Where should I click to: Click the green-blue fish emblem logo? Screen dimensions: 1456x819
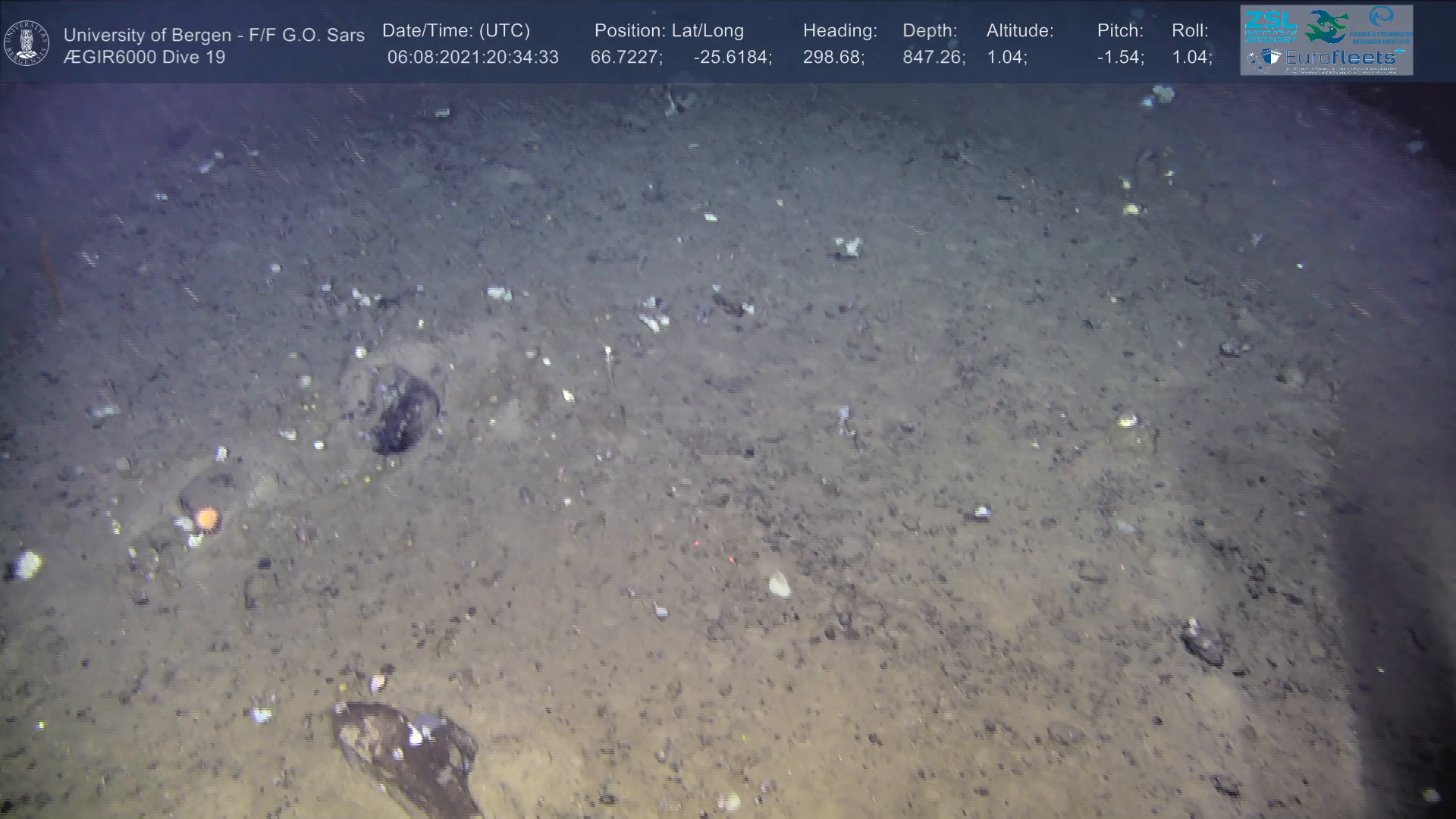pos(1326,27)
